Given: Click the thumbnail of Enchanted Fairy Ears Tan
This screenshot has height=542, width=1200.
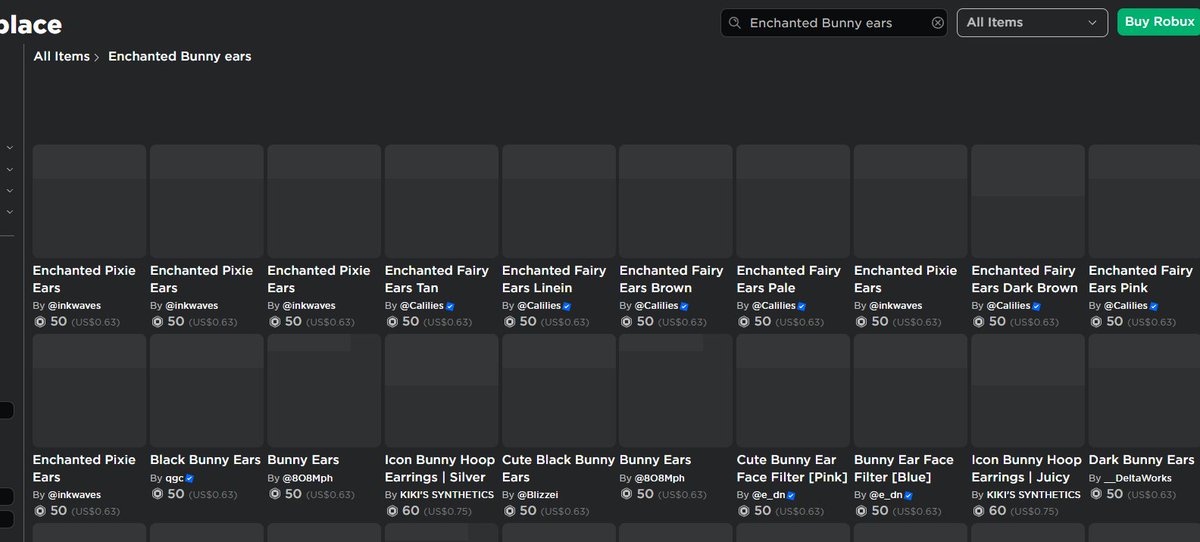Looking at the screenshot, I should point(442,201).
